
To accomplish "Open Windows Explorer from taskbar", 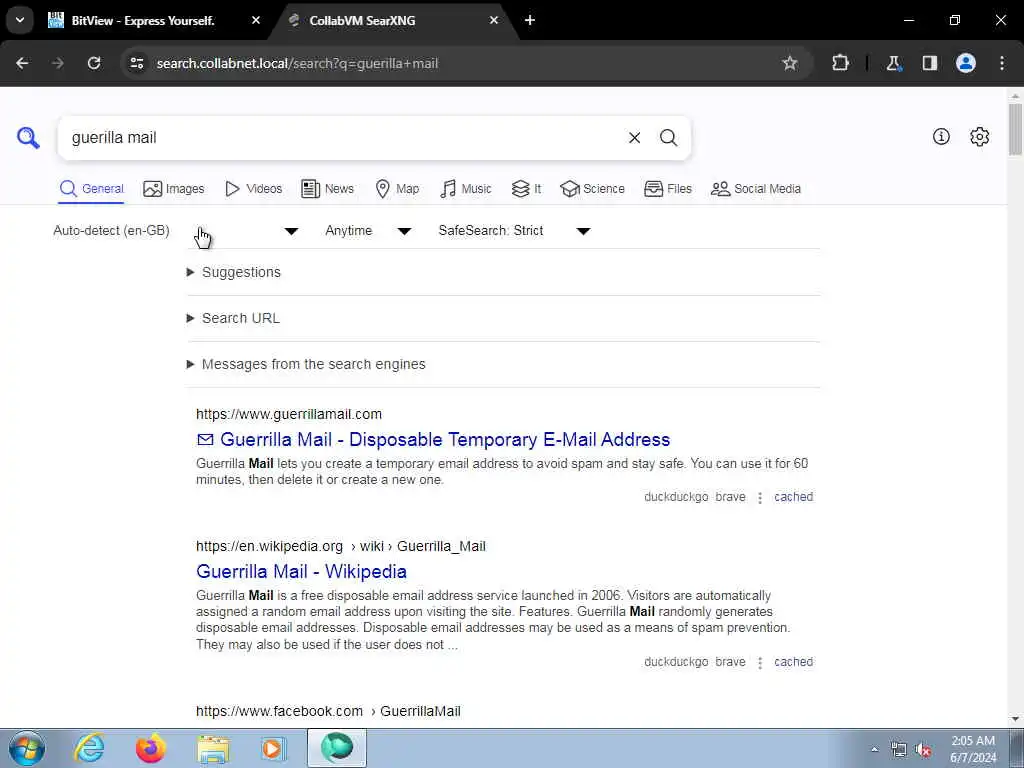I will click(x=214, y=750).
